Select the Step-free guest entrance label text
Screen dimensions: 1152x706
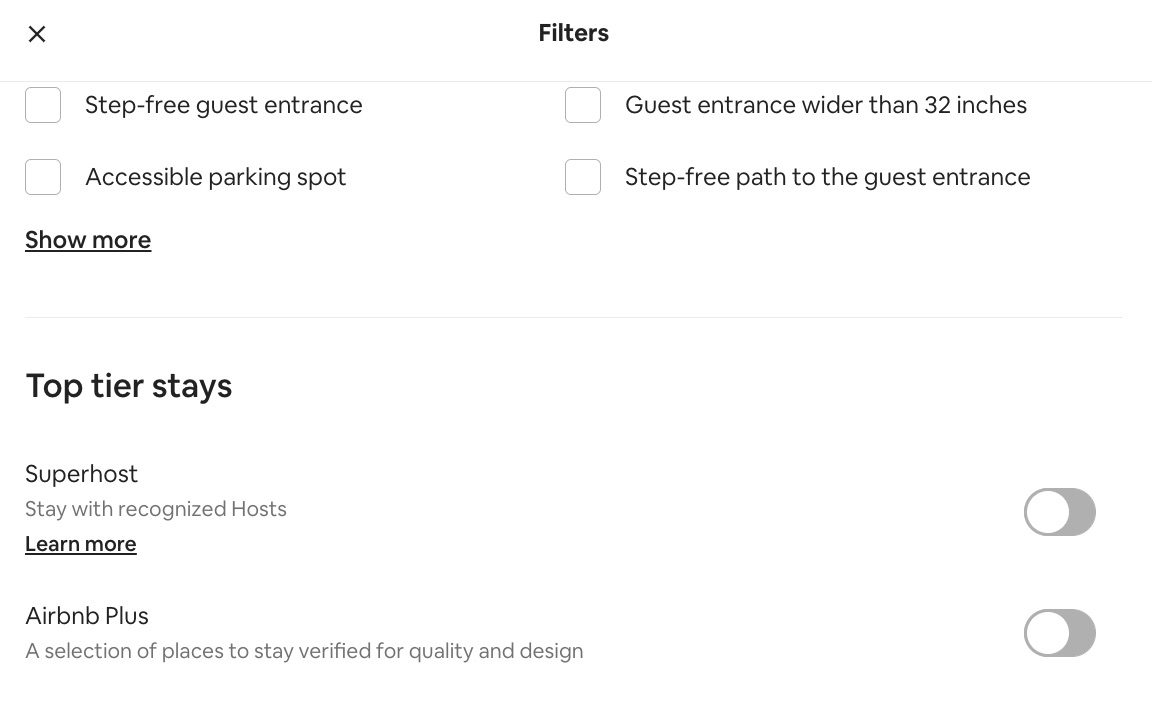coord(223,104)
